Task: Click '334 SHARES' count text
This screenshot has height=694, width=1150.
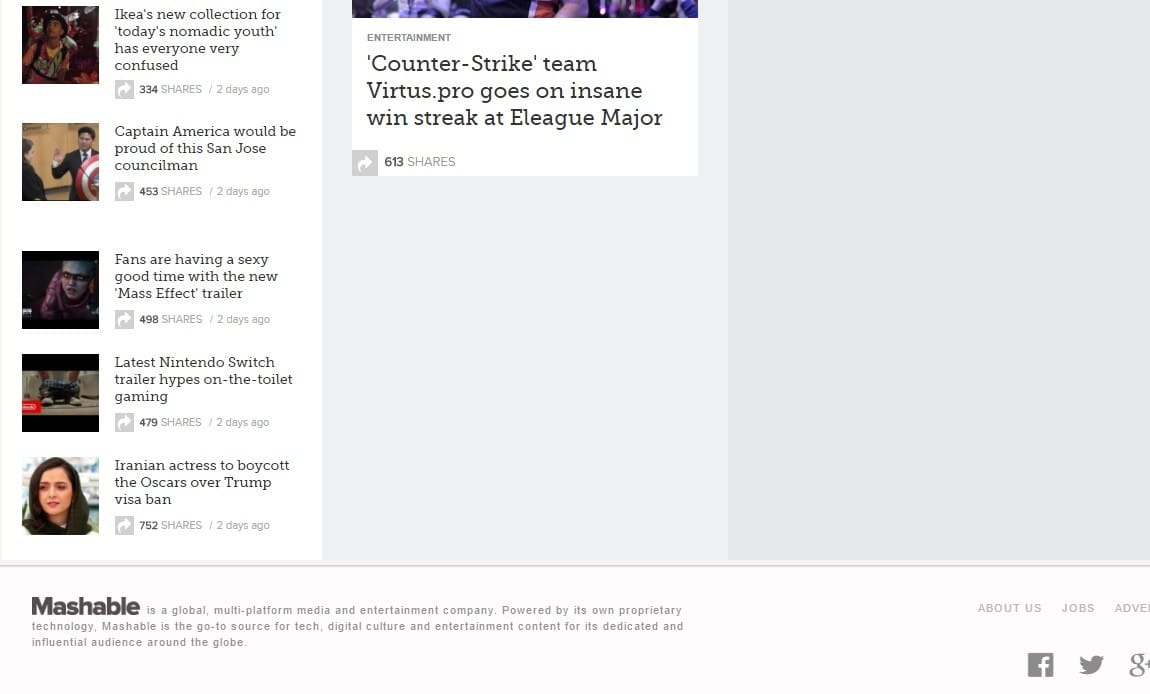Action: pos(170,90)
